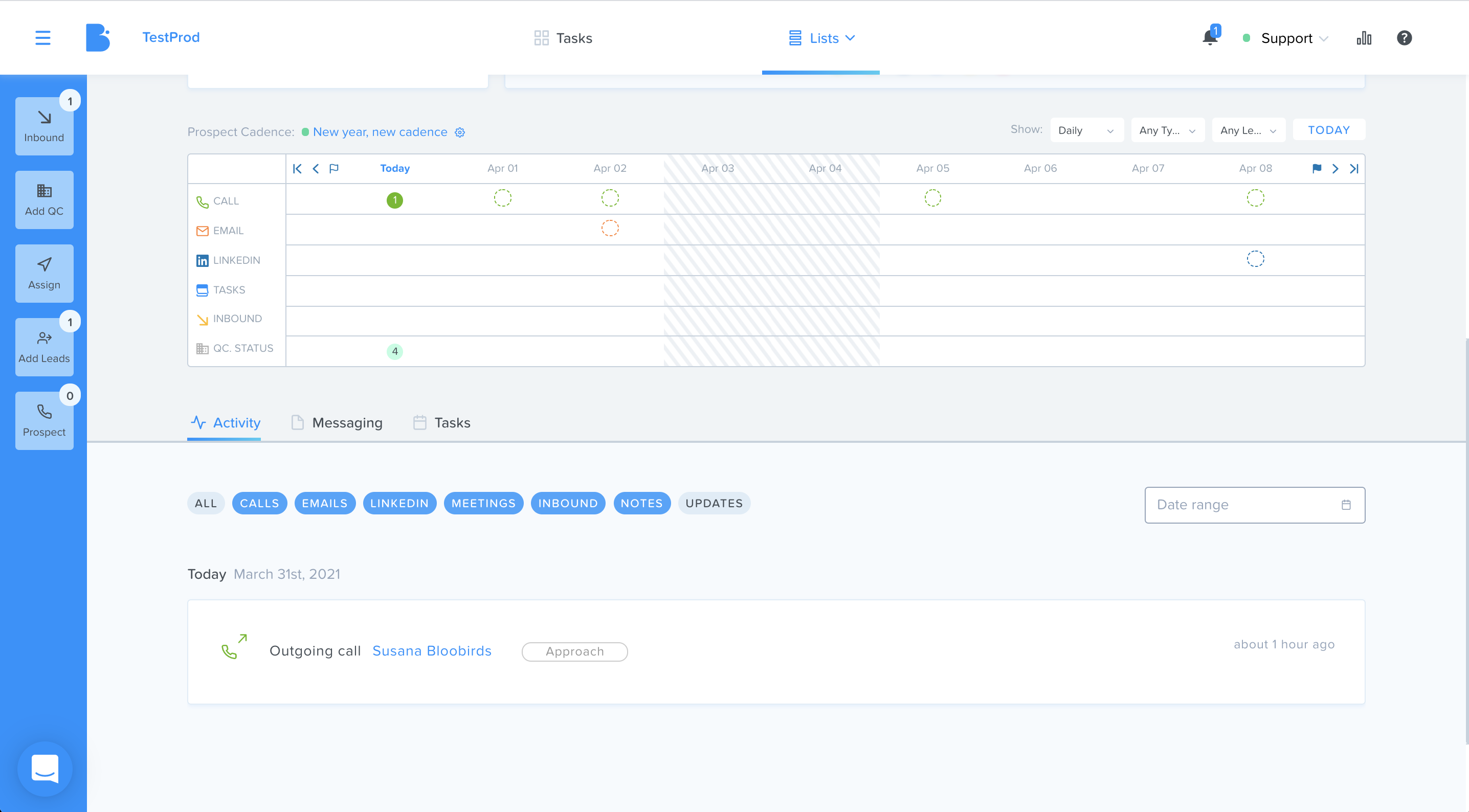Toggle the EMAILS activity filter

(x=324, y=503)
